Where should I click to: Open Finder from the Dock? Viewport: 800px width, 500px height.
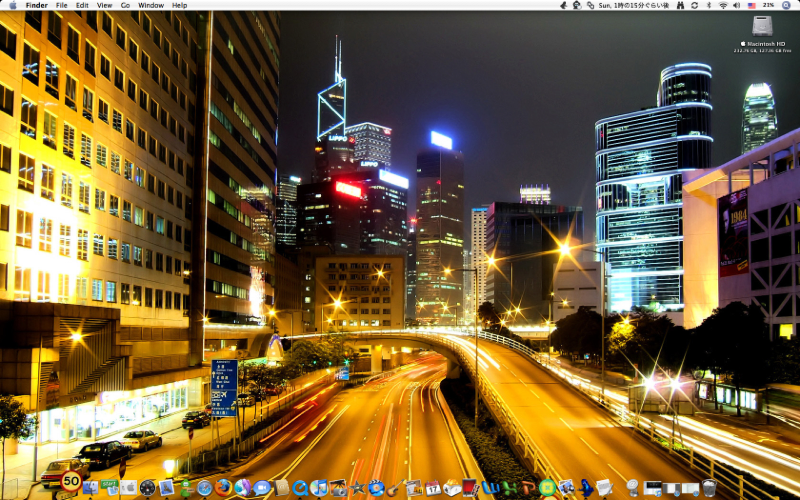click(x=91, y=488)
